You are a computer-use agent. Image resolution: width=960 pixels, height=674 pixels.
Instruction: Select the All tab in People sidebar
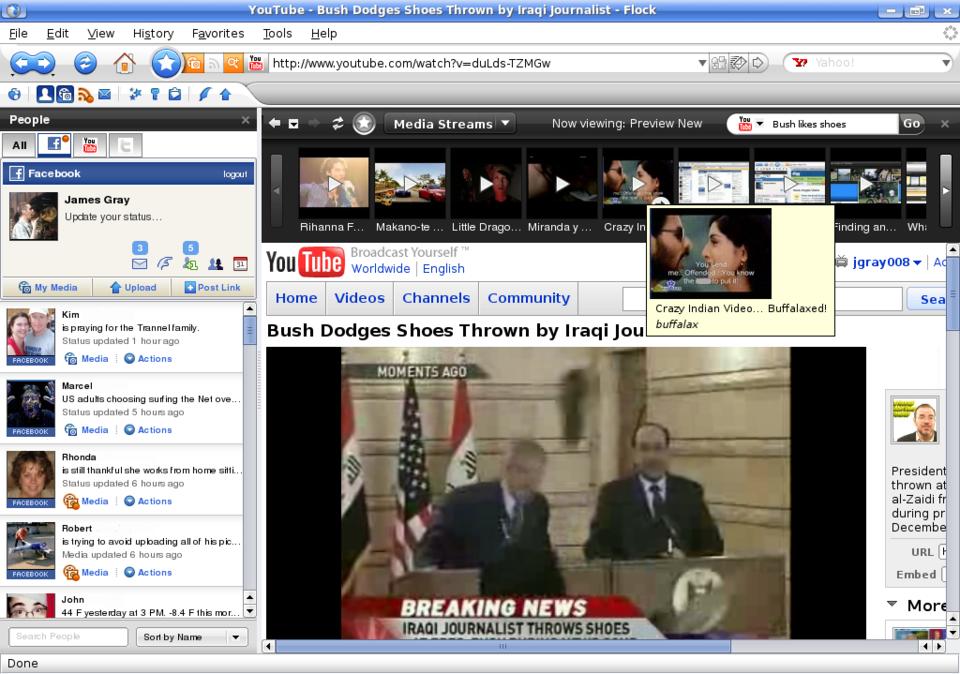tap(19, 146)
